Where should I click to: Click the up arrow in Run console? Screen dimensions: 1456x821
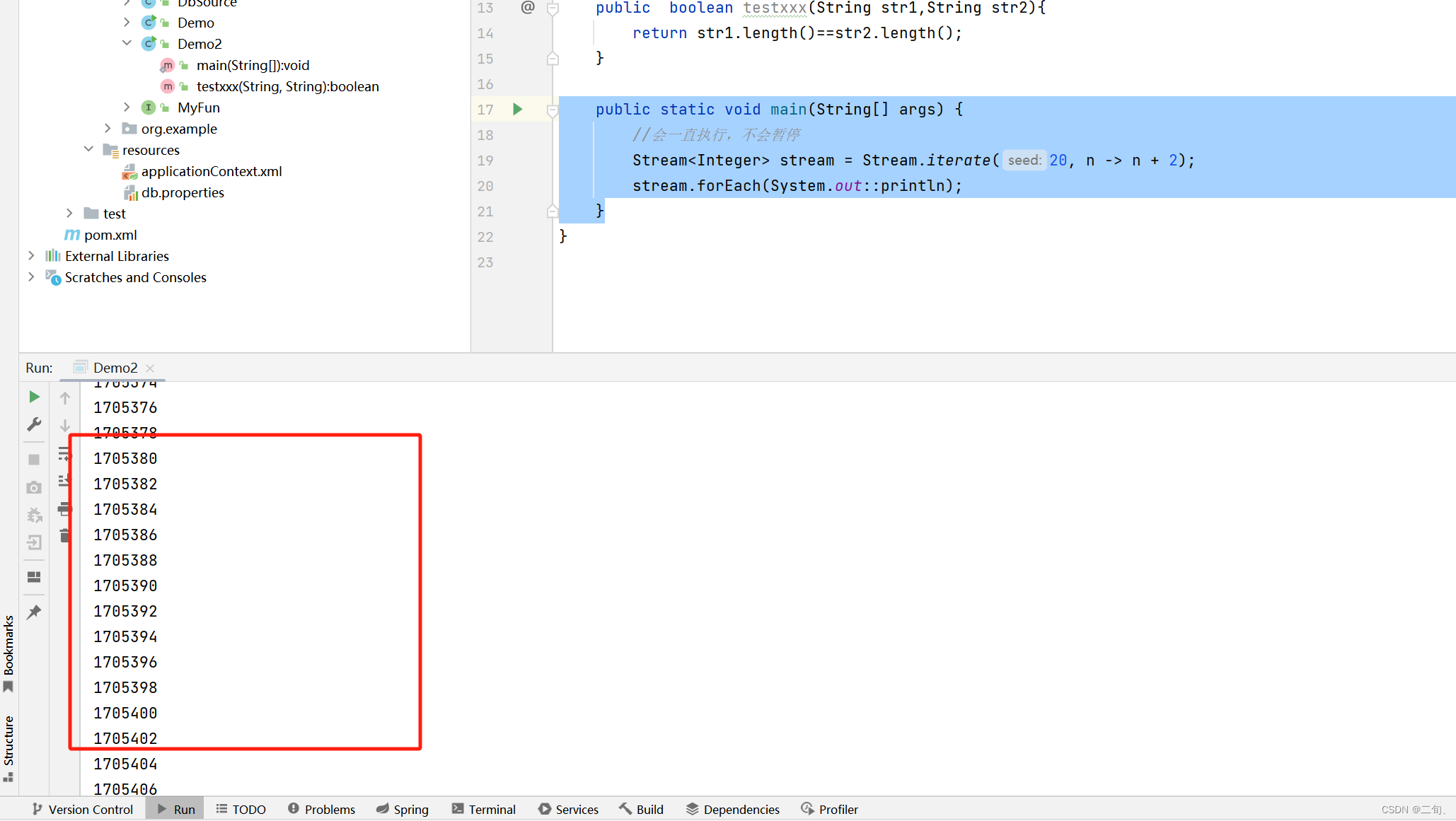tap(65, 398)
